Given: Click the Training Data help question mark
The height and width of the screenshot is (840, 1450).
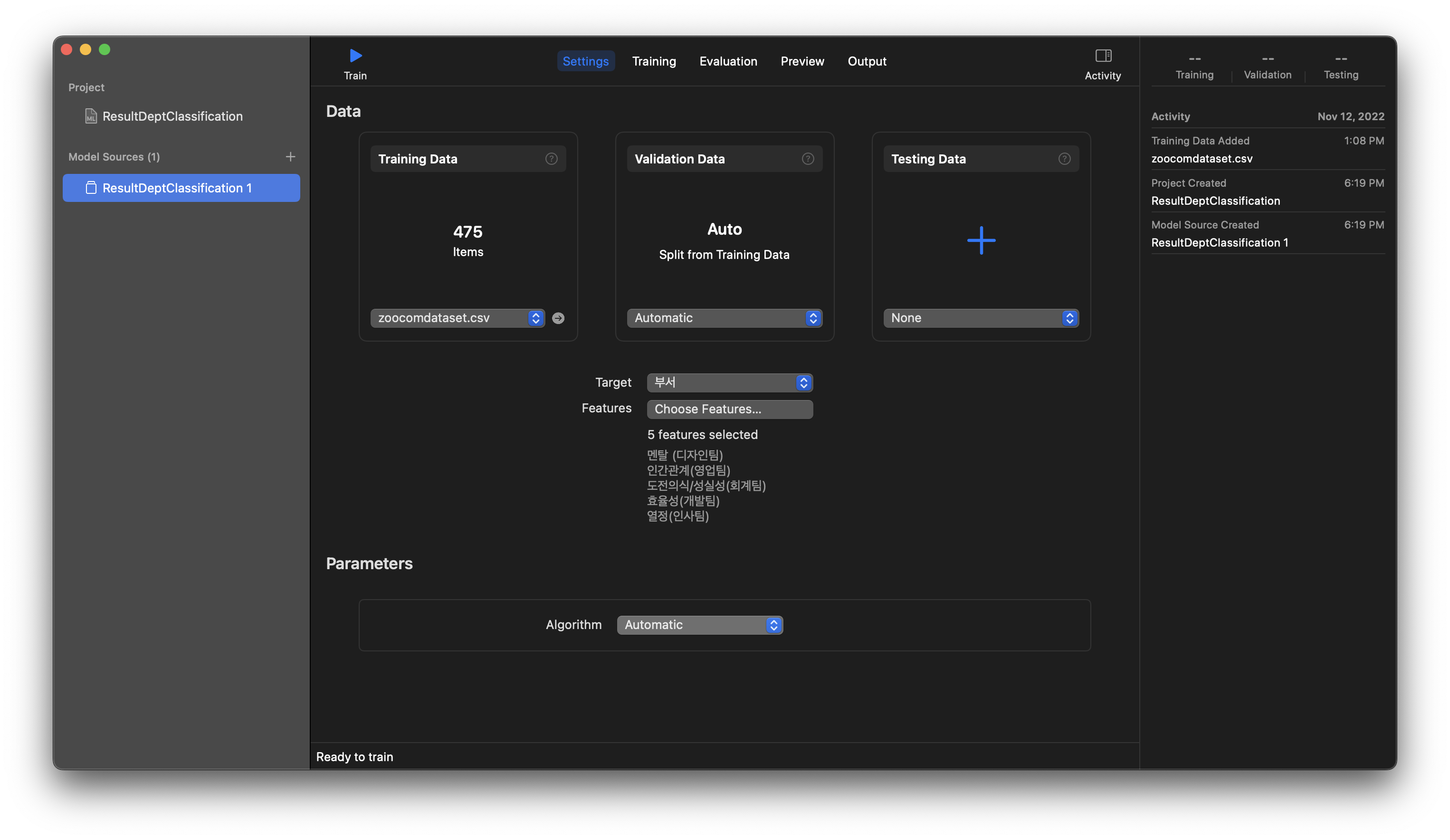Looking at the screenshot, I should coord(551,159).
